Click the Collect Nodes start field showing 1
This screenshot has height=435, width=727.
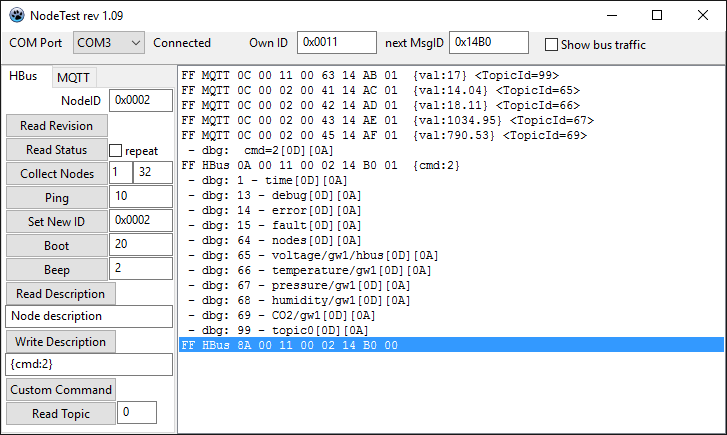(121, 173)
